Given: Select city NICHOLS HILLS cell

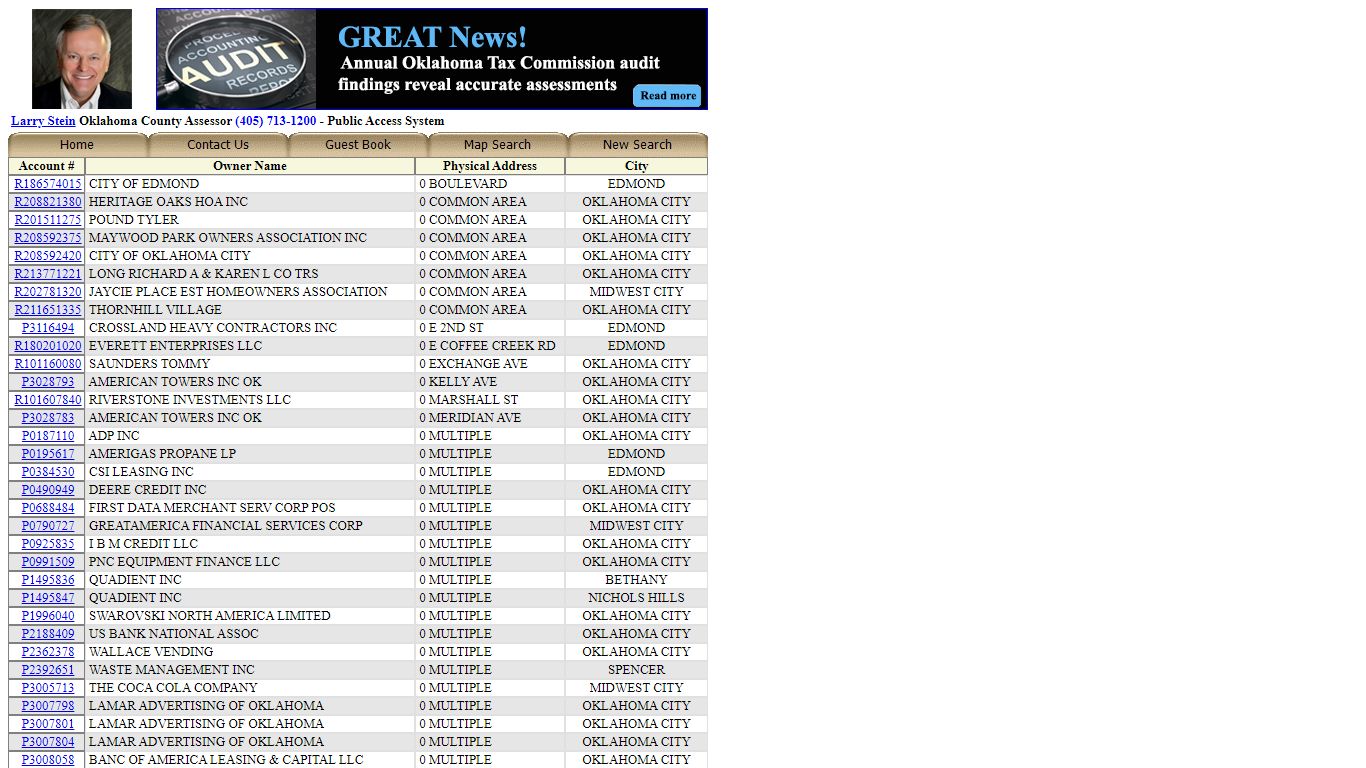Looking at the screenshot, I should coord(636,598).
